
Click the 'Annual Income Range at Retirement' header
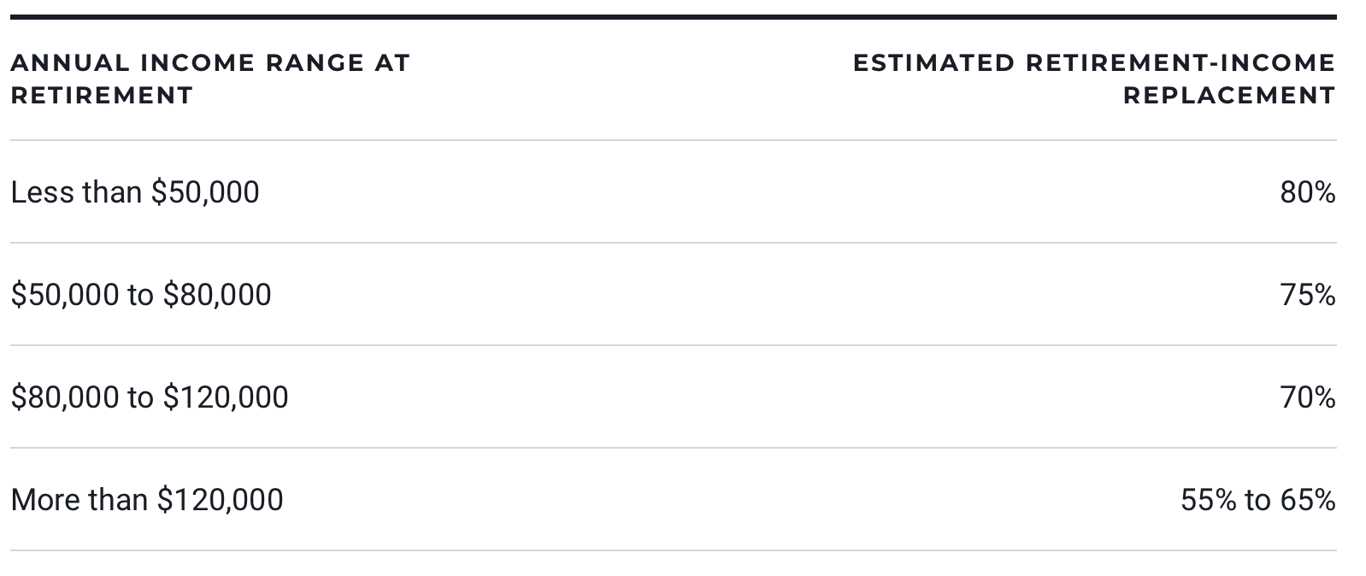tap(210, 79)
